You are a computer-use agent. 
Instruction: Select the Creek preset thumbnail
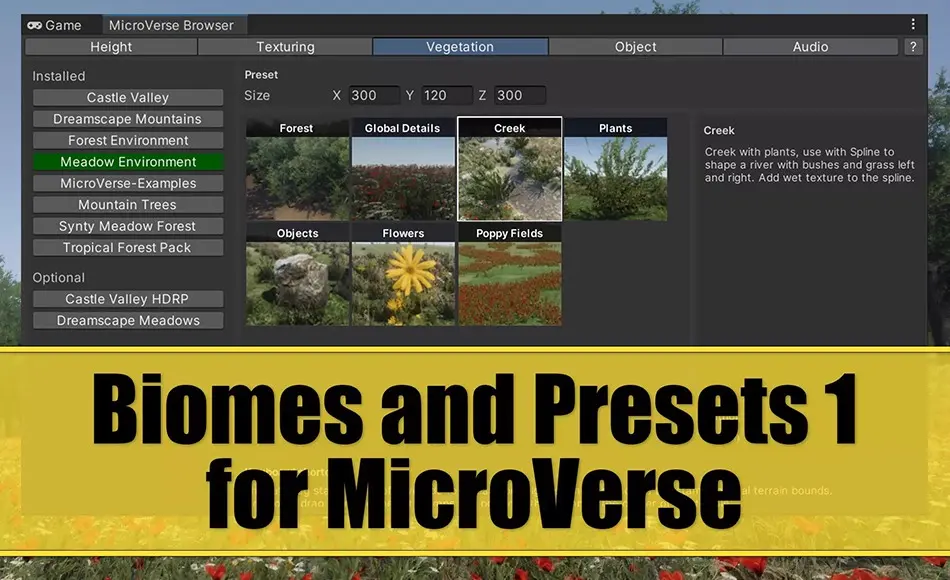pyautogui.click(x=509, y=170)
